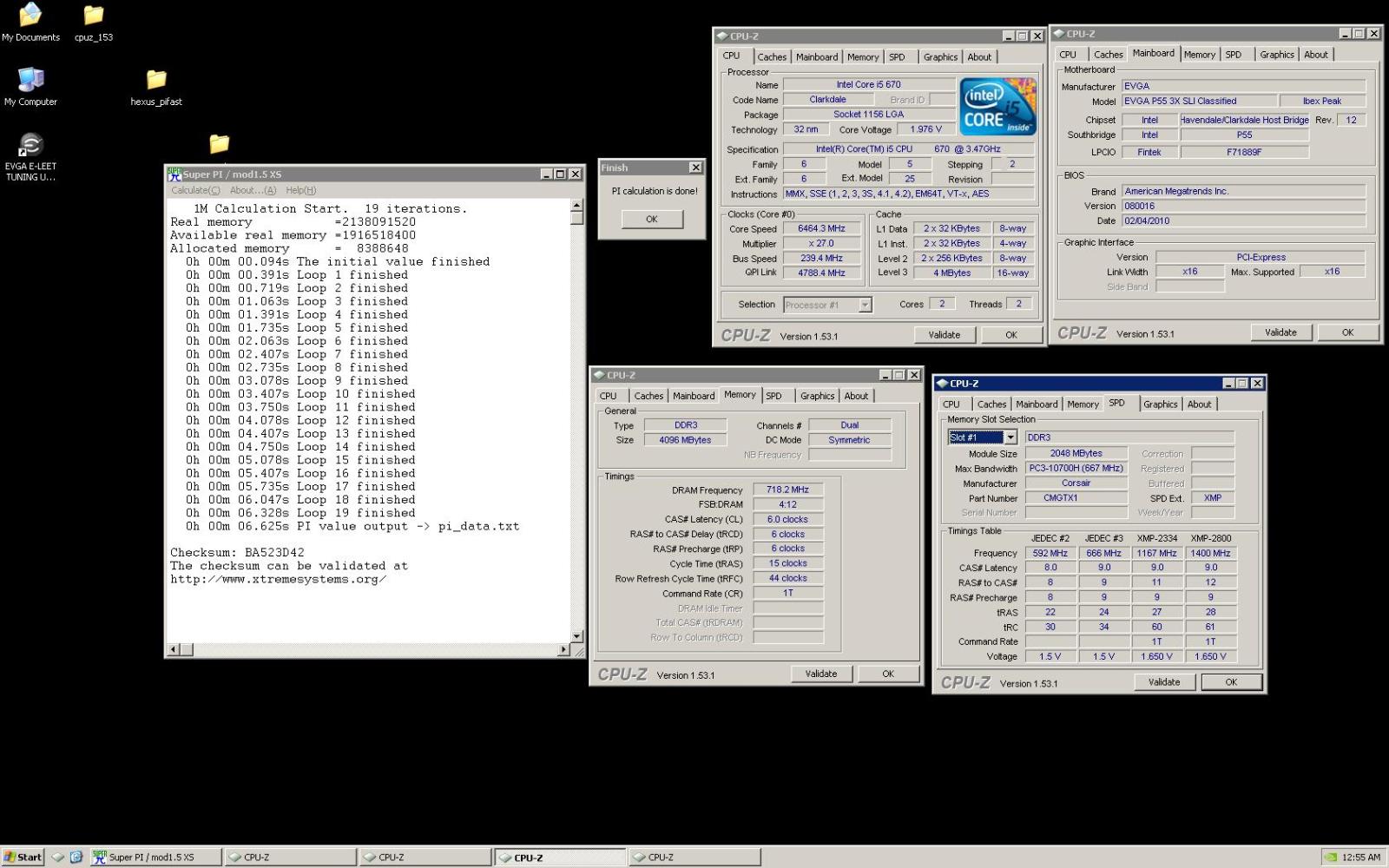Click OK in the CPU-Z SPD window
This screenshot has width=1389, height=868.
pos(1231,682)
